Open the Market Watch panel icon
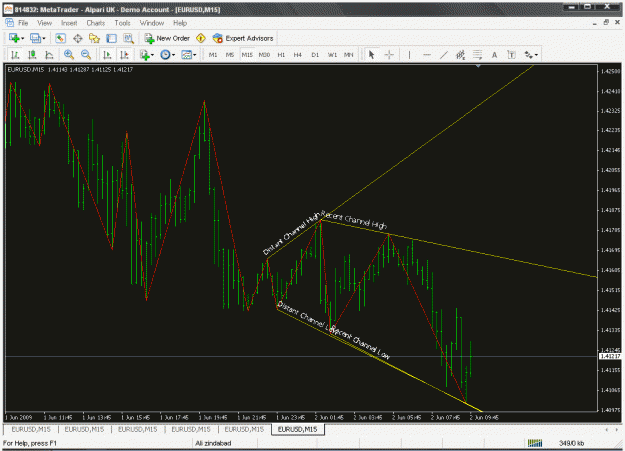625x451 pixels. [60, 38]
